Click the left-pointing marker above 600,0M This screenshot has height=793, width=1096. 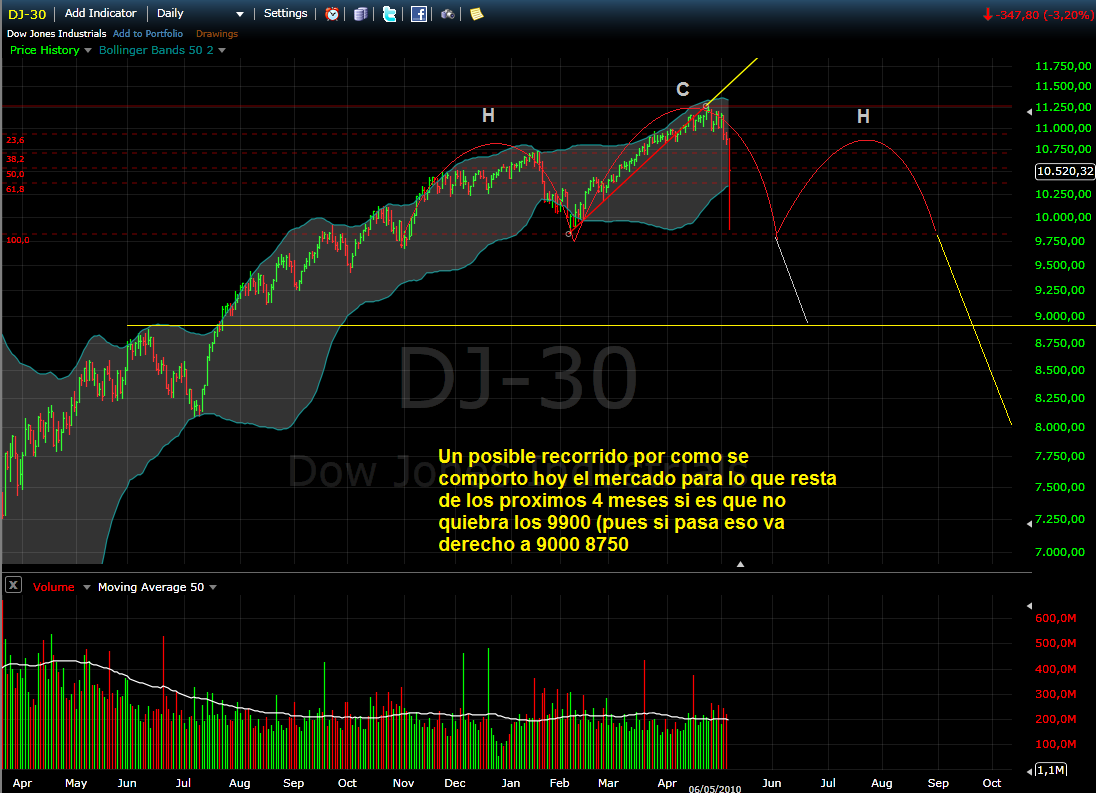pos(1029,606)
